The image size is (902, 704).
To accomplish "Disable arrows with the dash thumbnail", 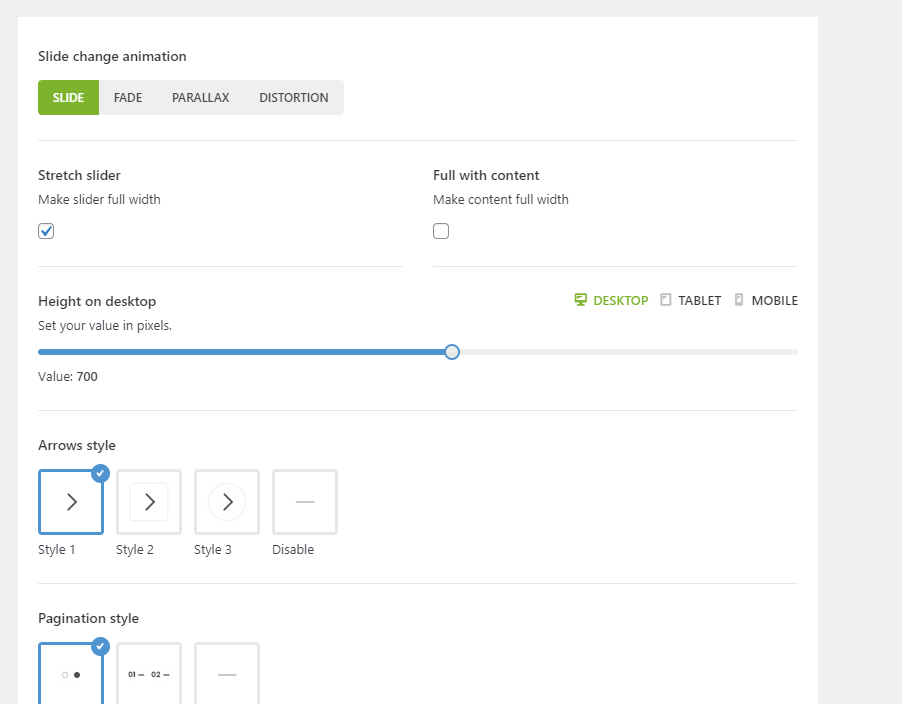I will coord(305,502).
